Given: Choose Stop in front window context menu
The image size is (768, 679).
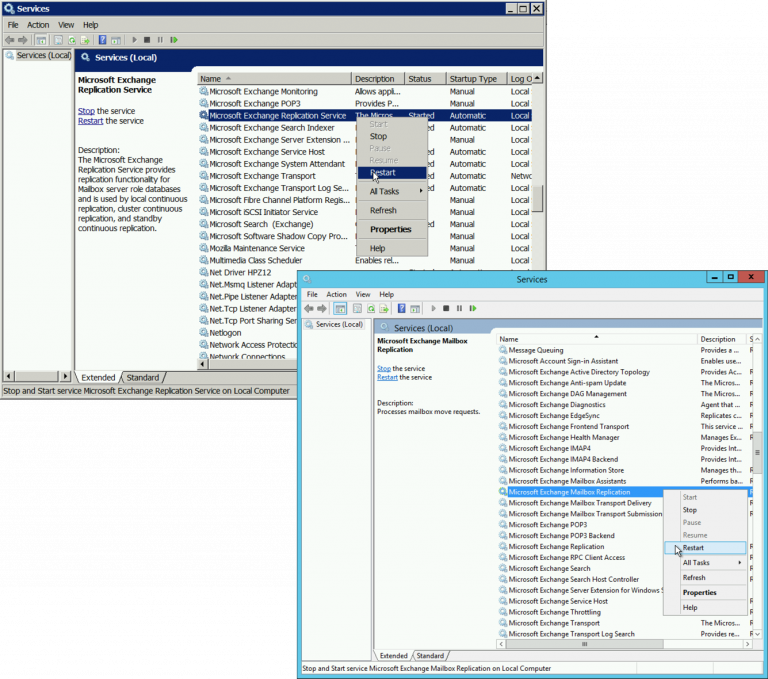Looking at the screenshot, I should (x=705, y=510).
